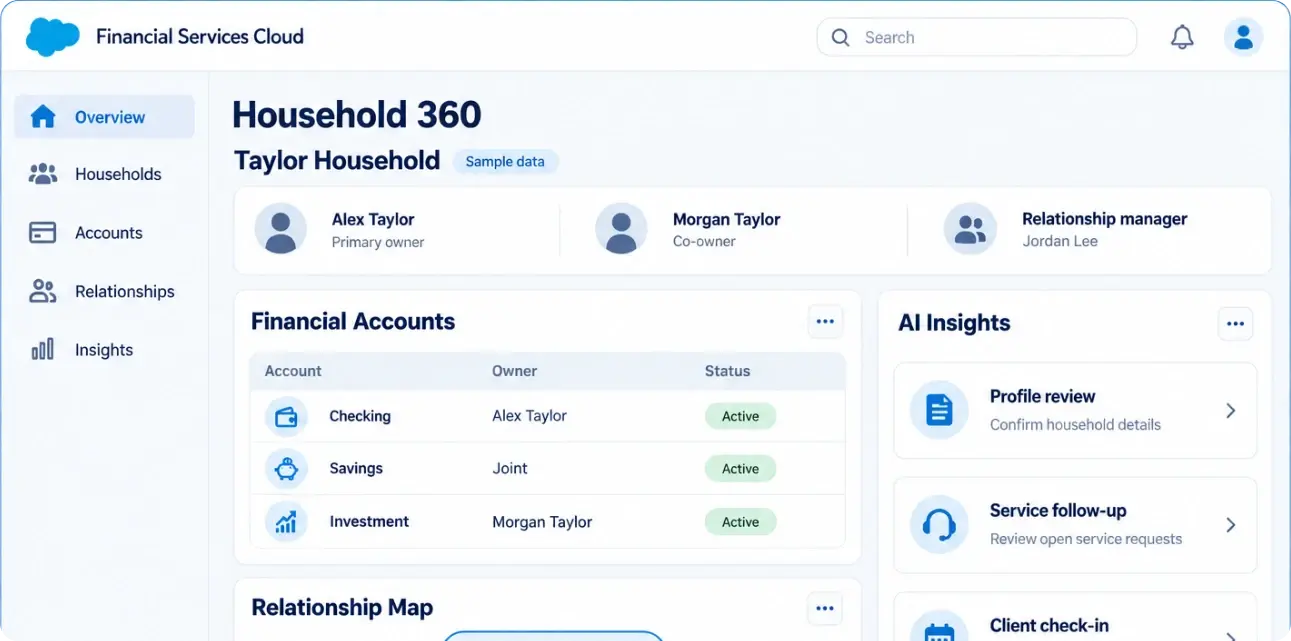Click the Relationship Map heading
The width and height of the screenshot is (1291, 641).
tap(342, 607)
